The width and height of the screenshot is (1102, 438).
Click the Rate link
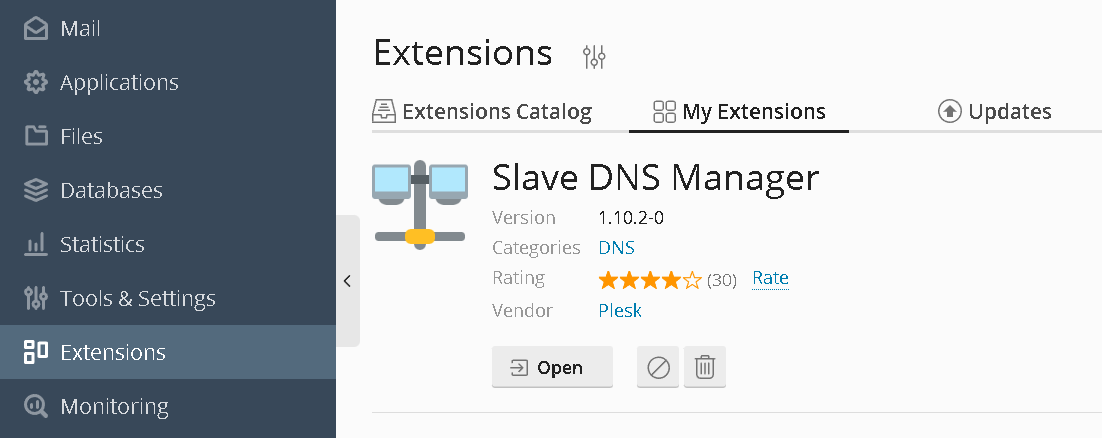point(770,278)
